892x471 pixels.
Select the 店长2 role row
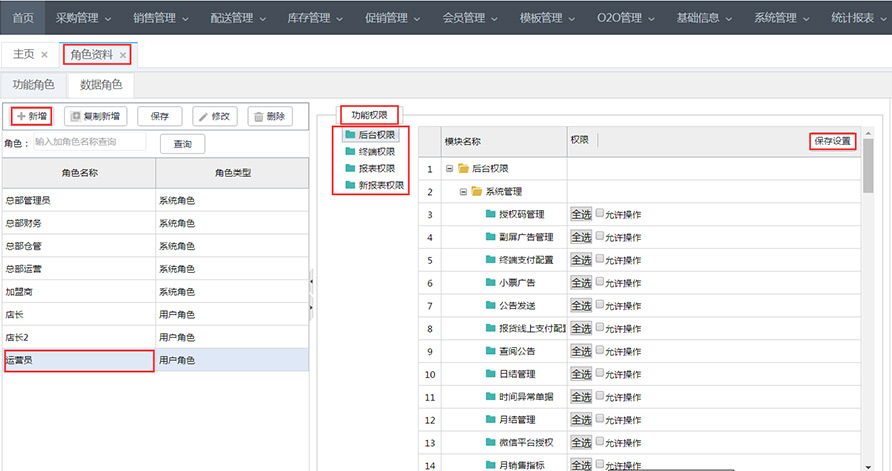155,337
